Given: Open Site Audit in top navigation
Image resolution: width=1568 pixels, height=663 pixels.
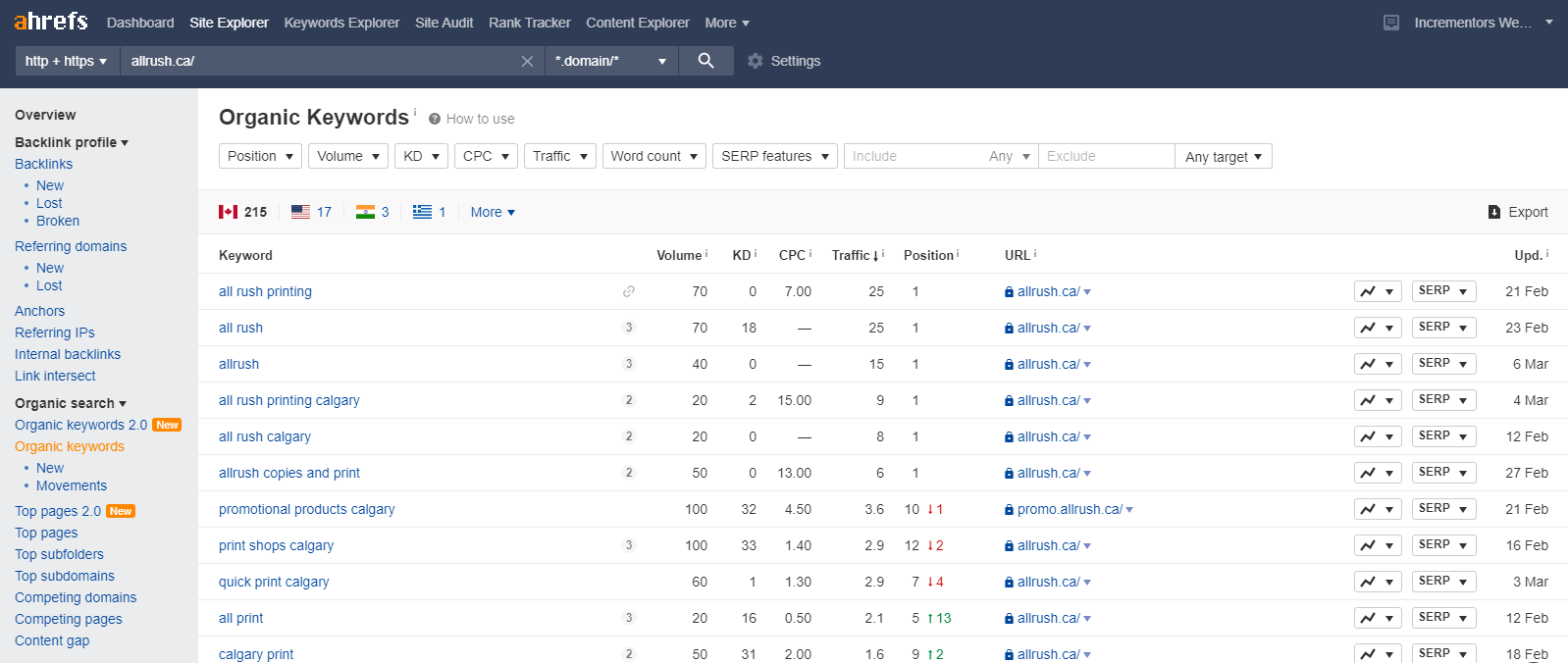Looking at the screenshot, I should (444, 23).
